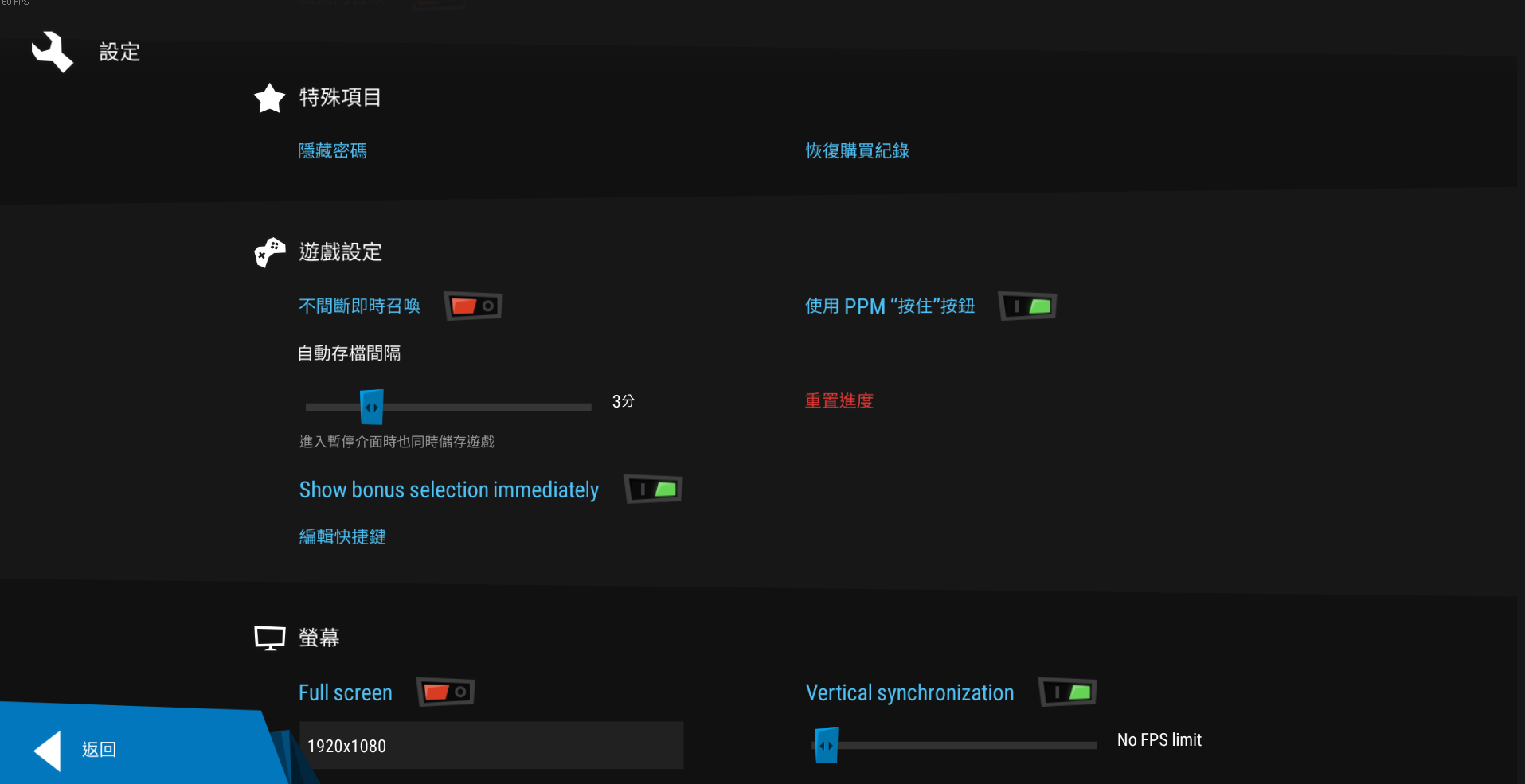Toggle 不間斷即時召喚 switch

tap(473, 306)
